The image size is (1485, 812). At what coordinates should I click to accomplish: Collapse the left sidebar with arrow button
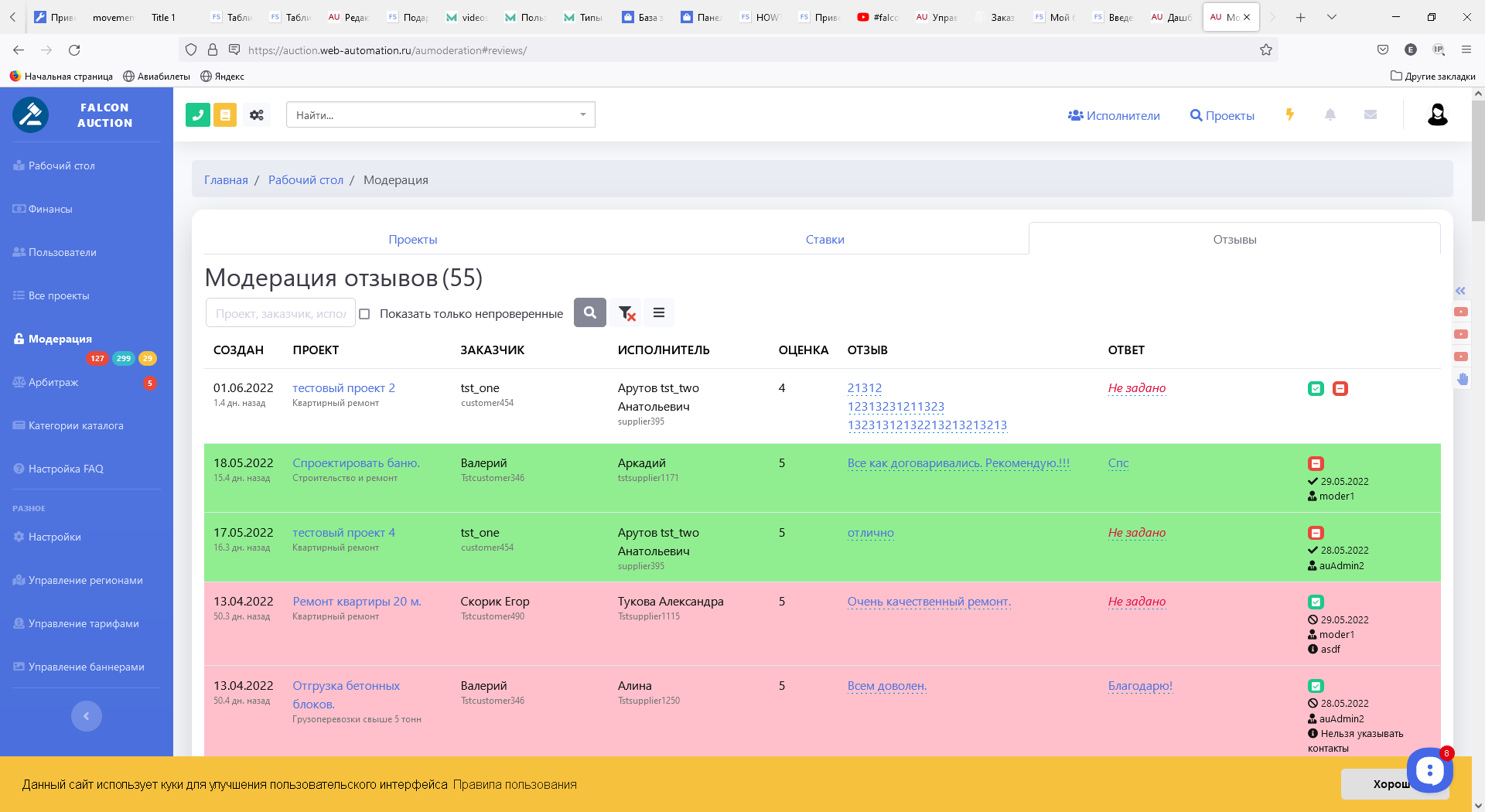point(87,716)
